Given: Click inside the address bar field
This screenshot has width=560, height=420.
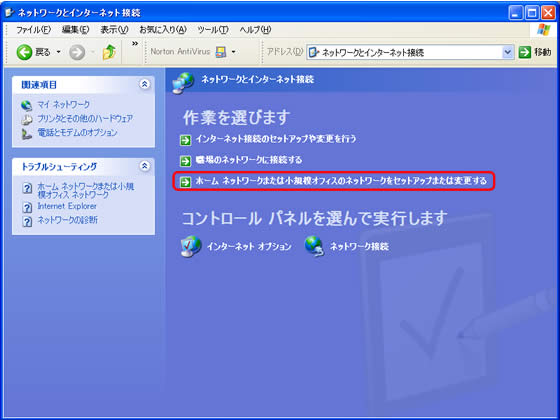Looking at the screenshot, I should tap(405, 52).
